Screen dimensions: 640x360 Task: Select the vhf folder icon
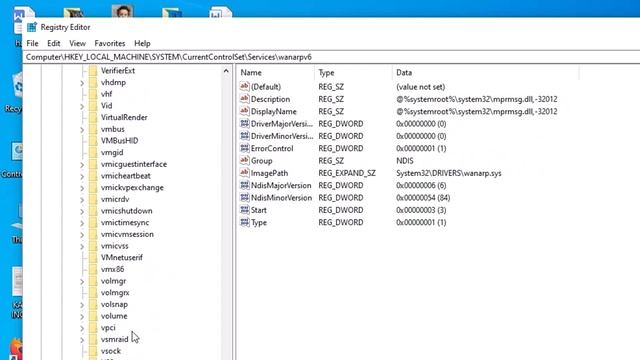click(93, 94)
